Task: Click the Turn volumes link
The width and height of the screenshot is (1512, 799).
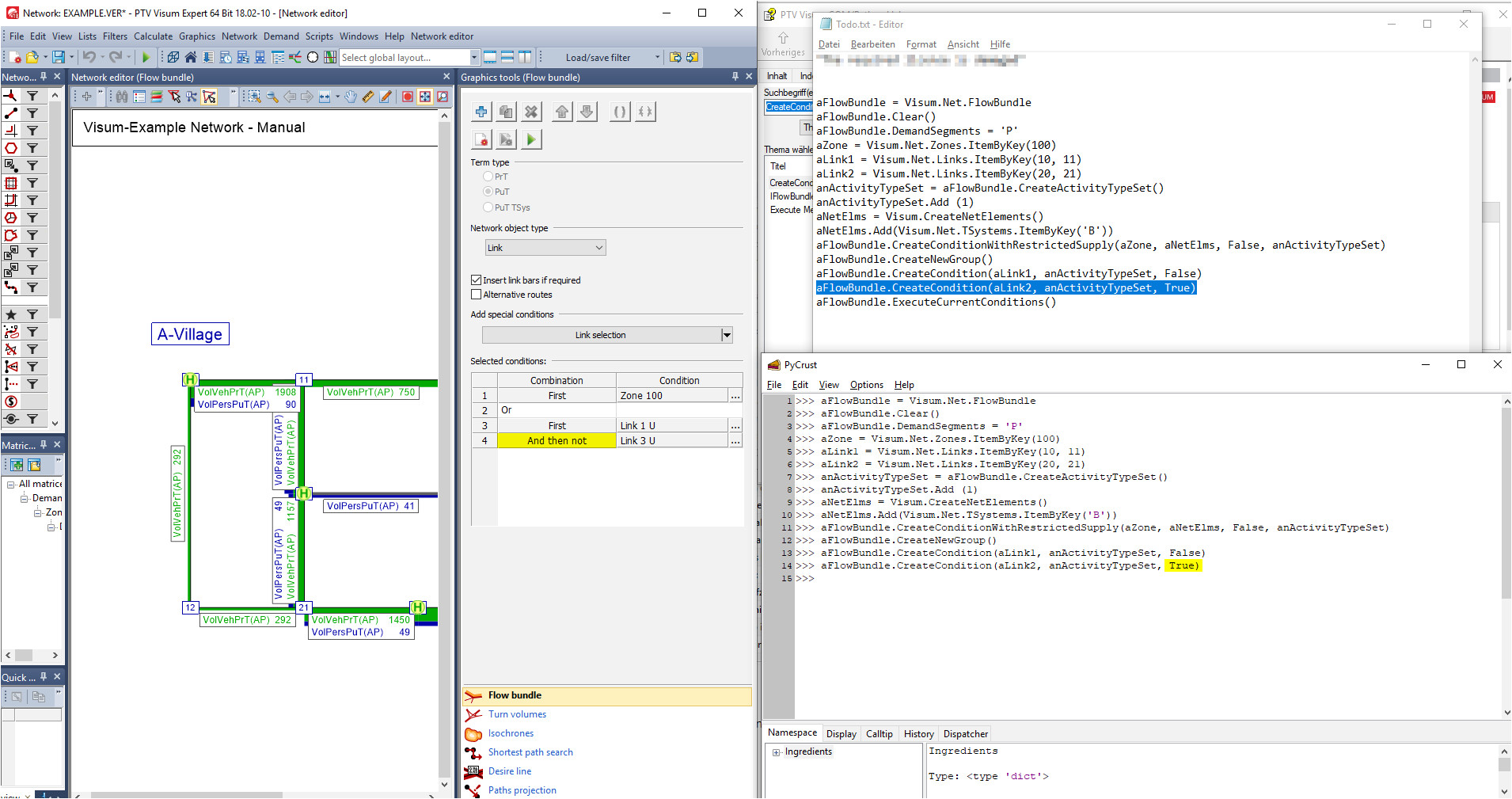Action: pyautogui.click(x=517, y=714)
